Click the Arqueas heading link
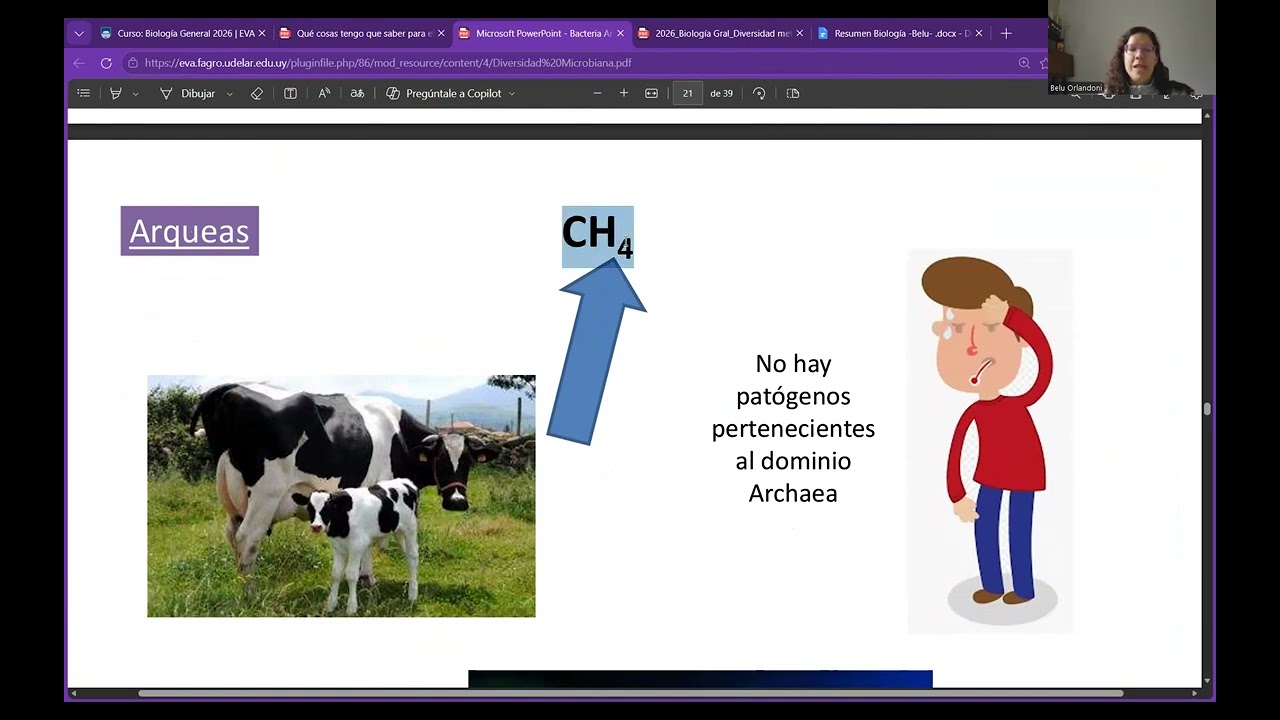The width and height of the screenshot is (1280, 720). pyautogui.click(x=189, y=231)
